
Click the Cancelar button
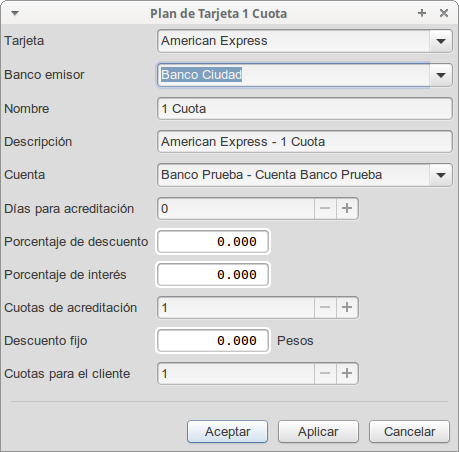point(409,432)
